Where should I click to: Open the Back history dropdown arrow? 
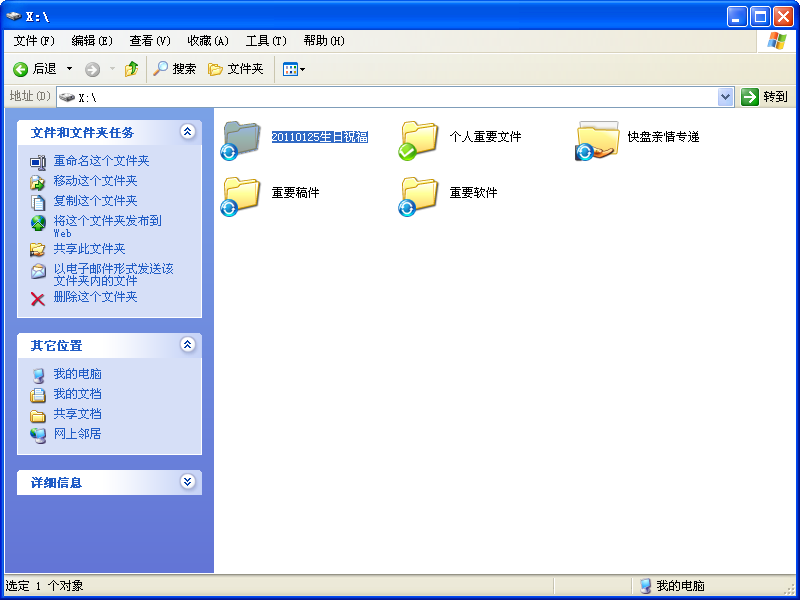coord(69,69)
